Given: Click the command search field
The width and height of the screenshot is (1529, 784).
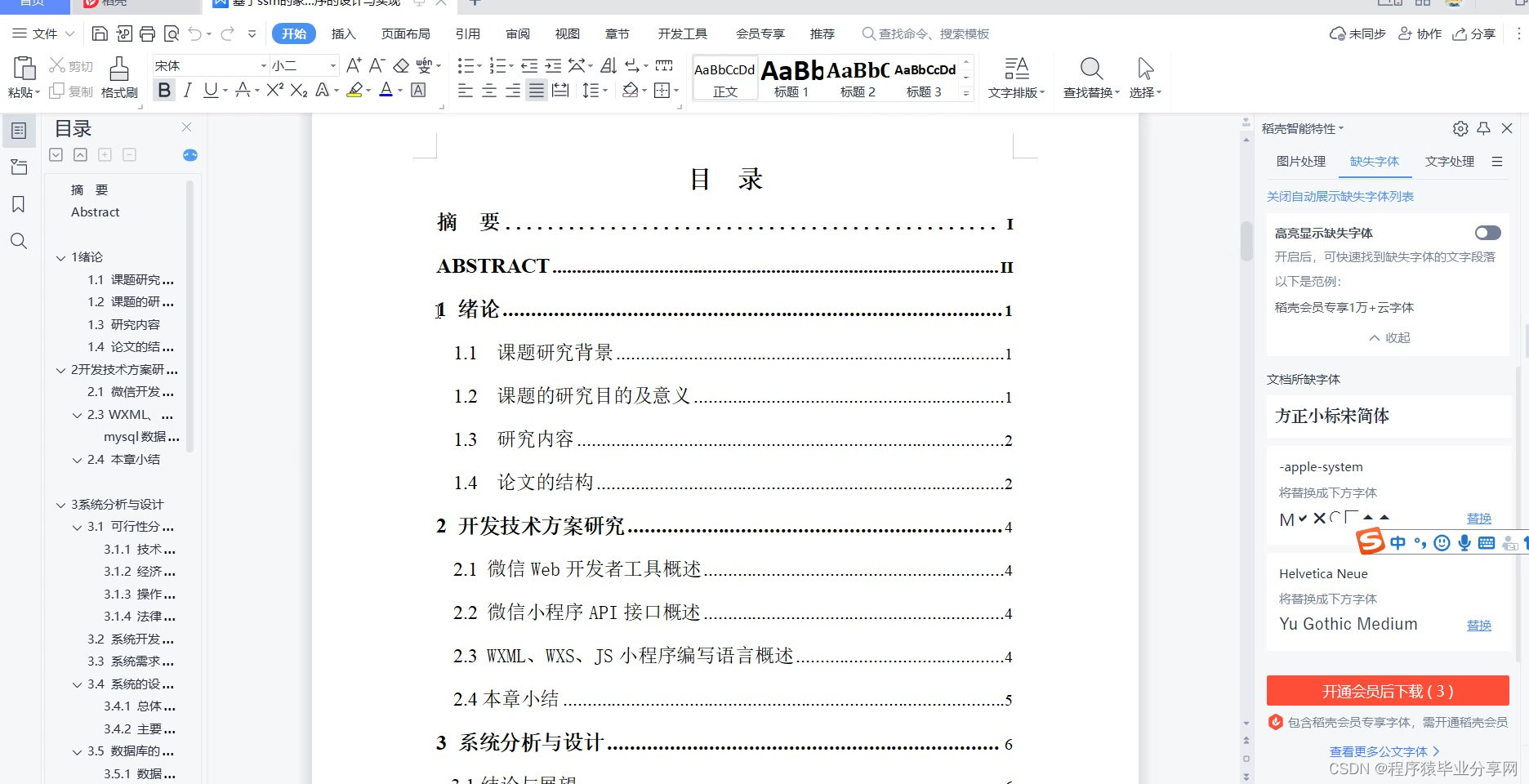Looking at the screenshot, I should point(927,33).
